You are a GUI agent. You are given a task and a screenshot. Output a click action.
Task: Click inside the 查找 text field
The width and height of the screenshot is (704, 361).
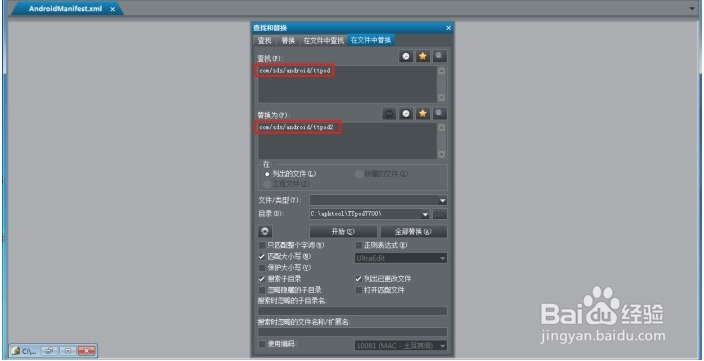347,84
